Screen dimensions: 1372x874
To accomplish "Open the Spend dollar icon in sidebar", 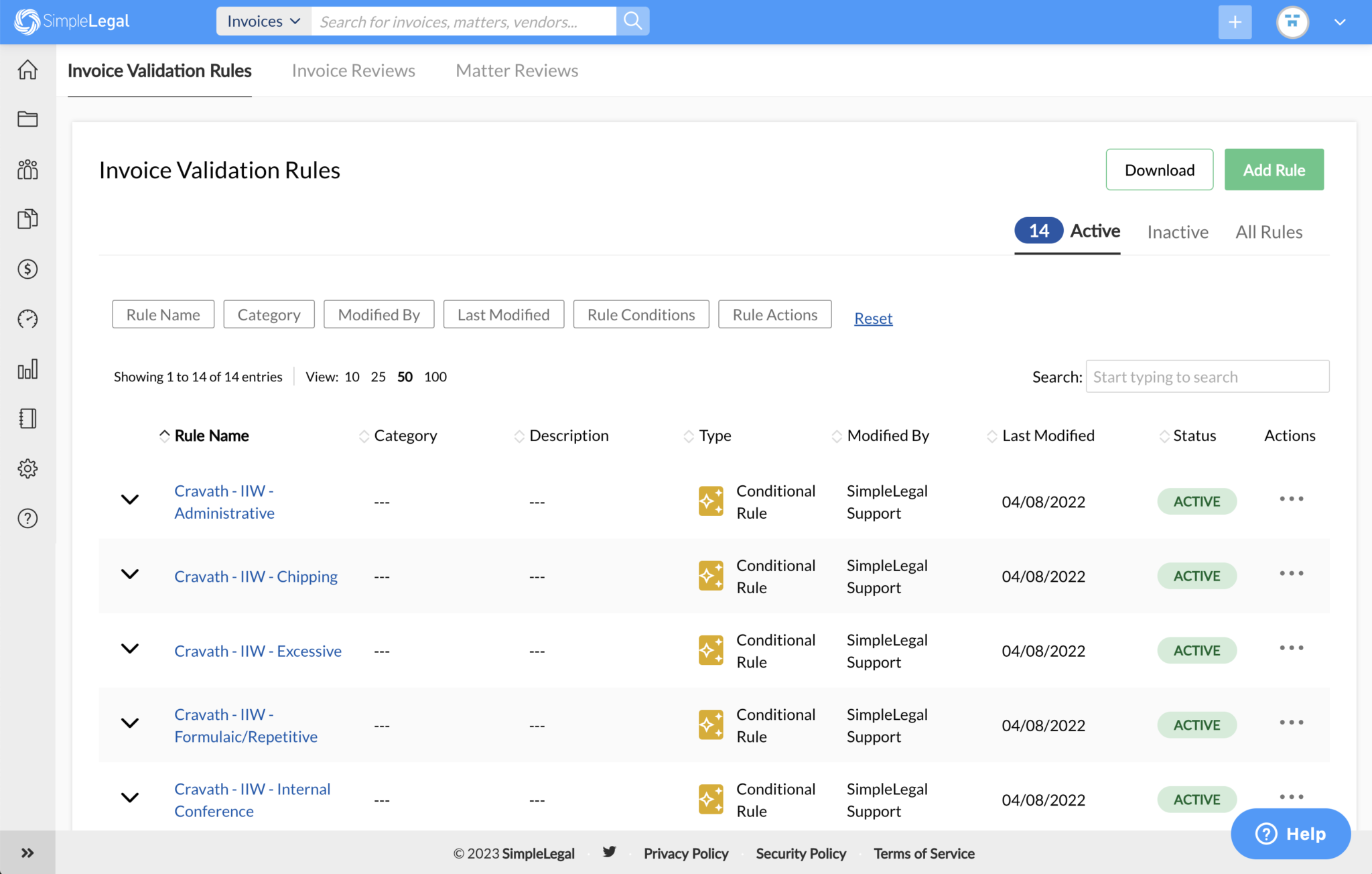I will coord(27,269).
